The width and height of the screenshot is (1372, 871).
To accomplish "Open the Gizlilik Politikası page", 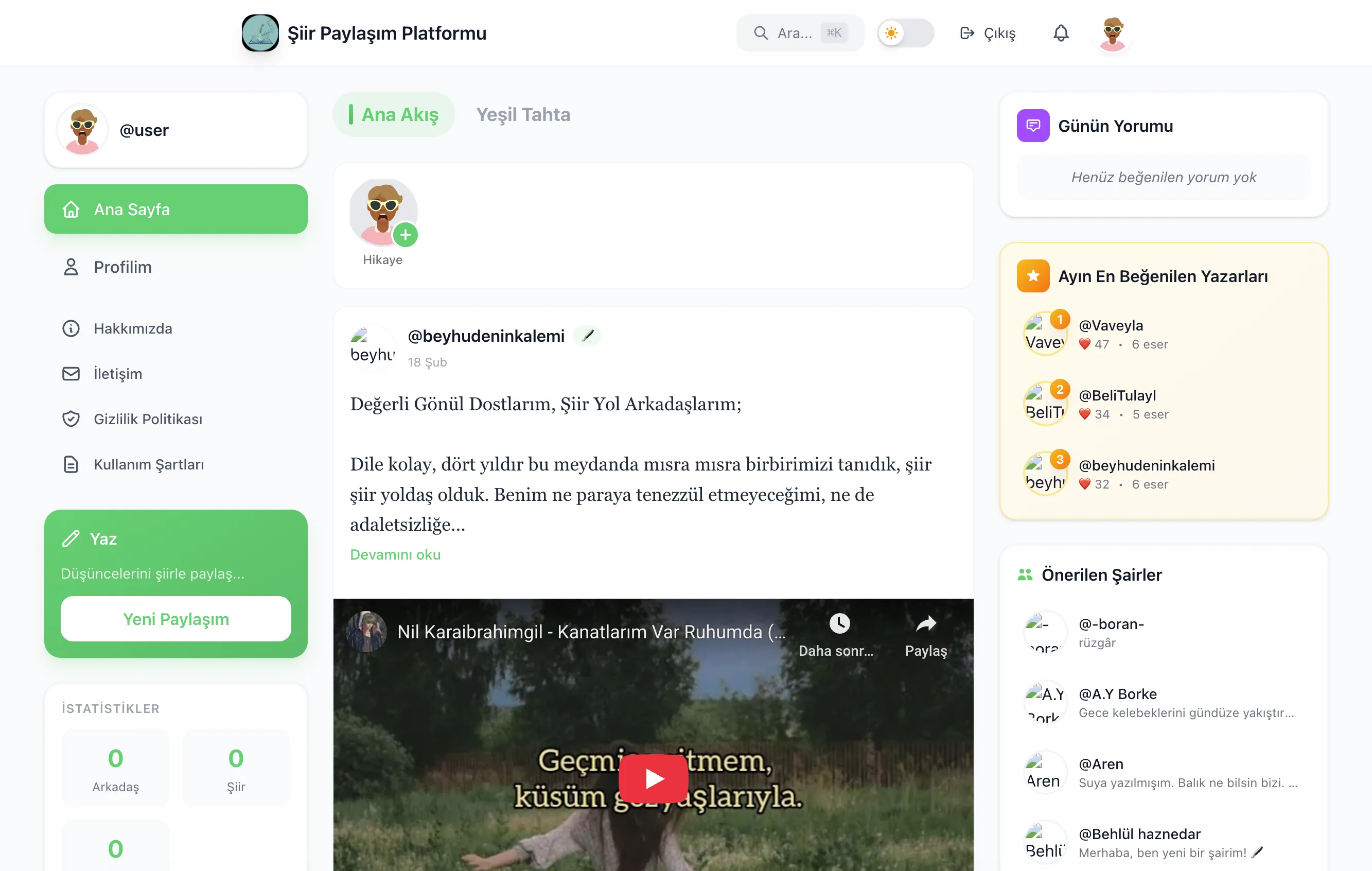I will [148, 419].
